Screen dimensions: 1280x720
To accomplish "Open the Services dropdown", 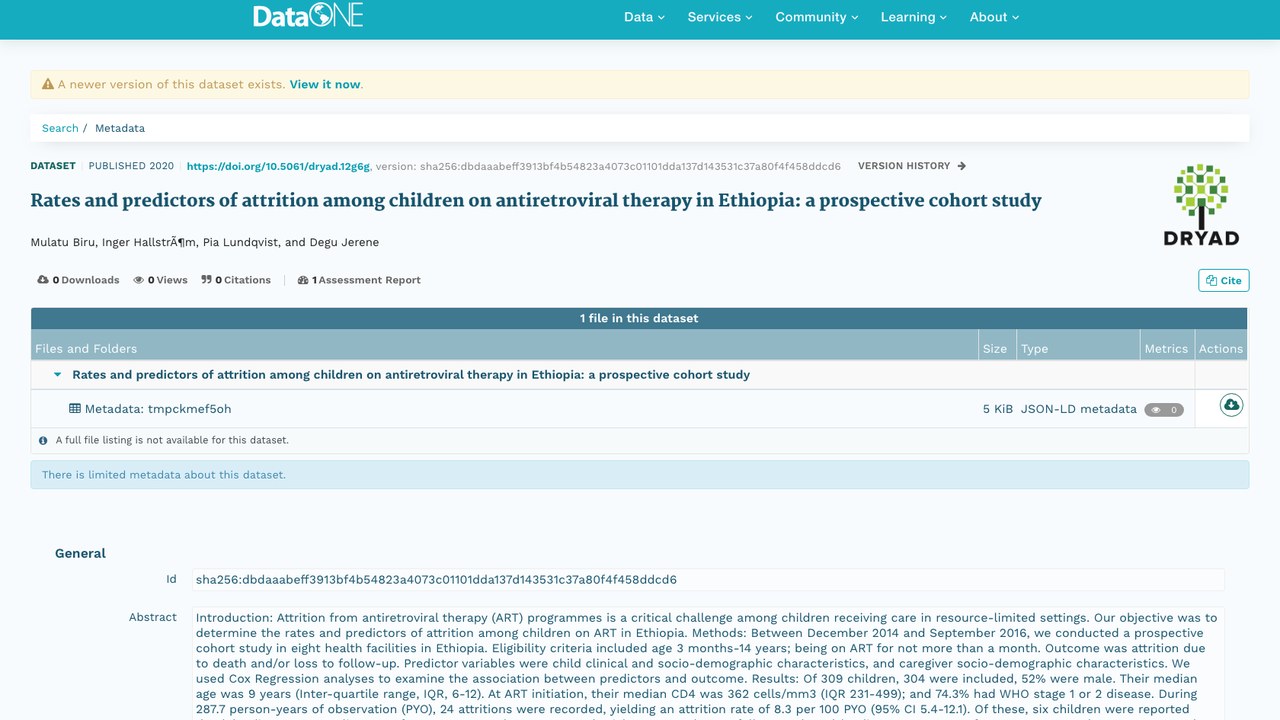I will [x=720, y=17].
